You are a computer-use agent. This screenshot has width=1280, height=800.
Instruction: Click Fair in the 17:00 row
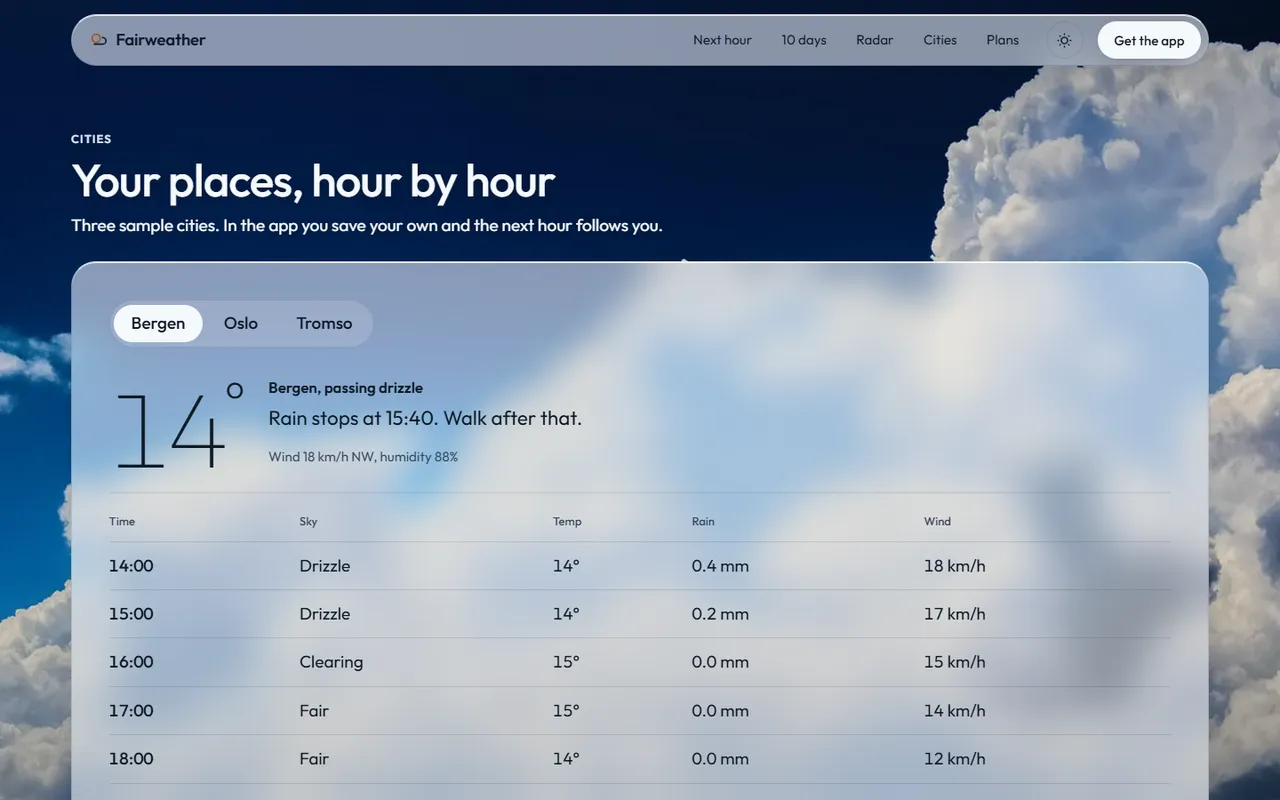(x=314, y=711)
